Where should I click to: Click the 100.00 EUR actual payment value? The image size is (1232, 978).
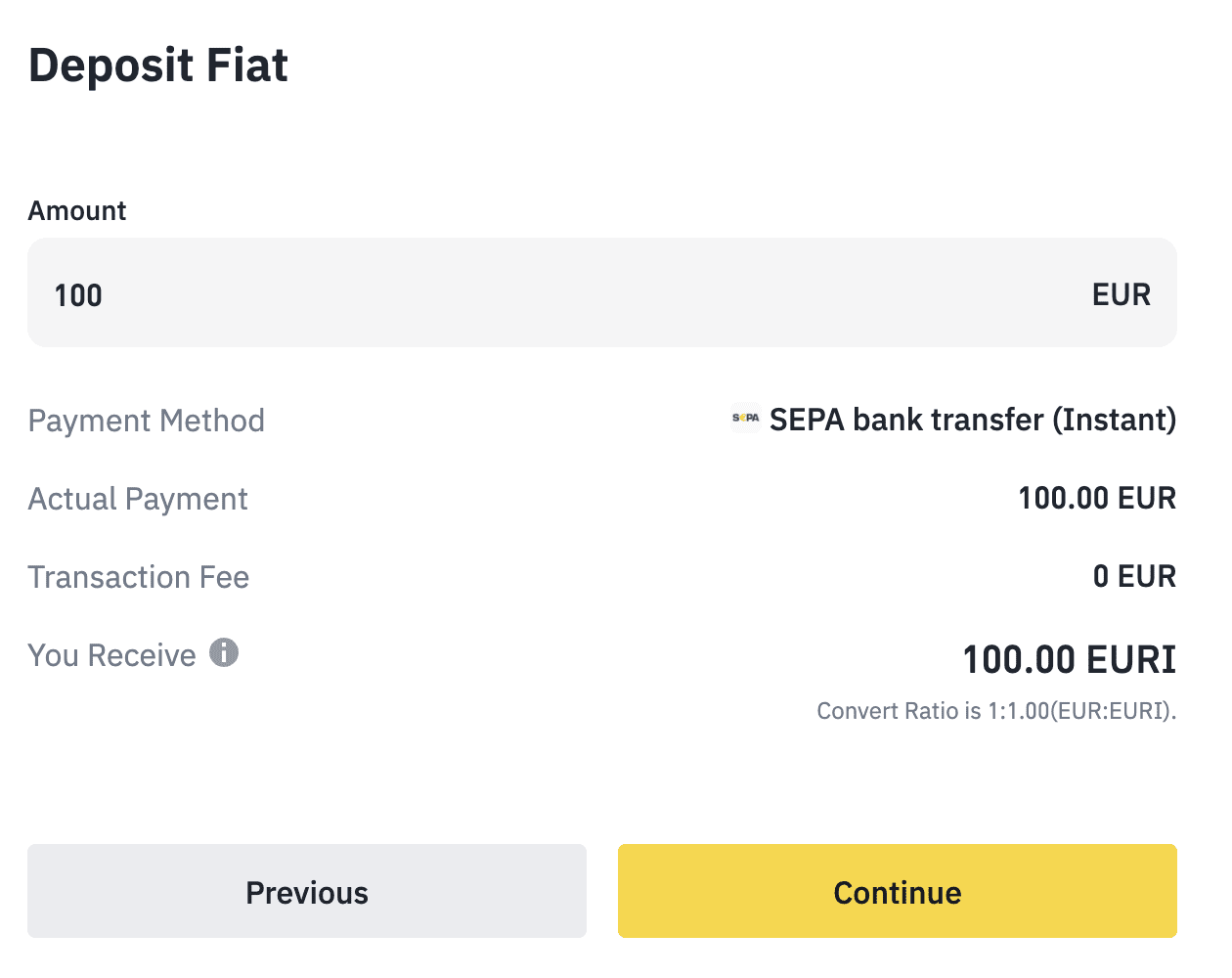tap(1097, 499)
